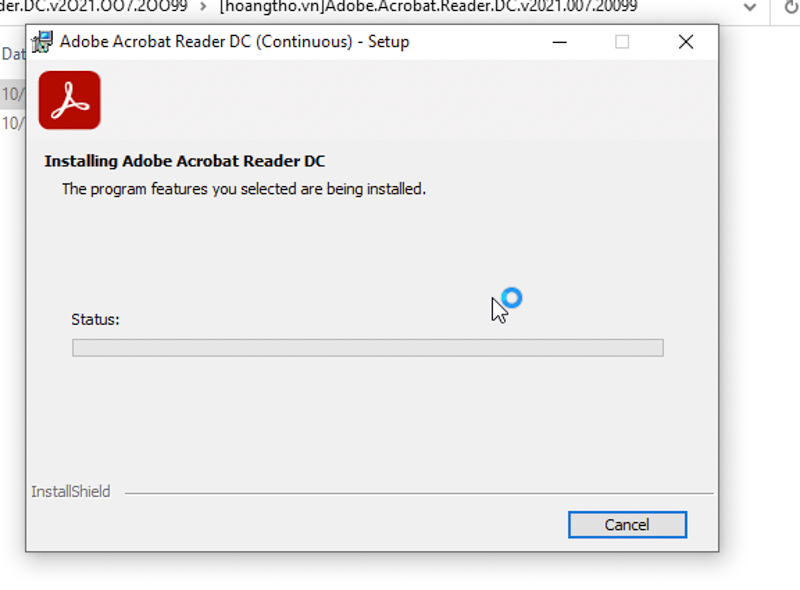Image resolution: width=800 pixels, height=590 pixels.
Task: Click the "program features you selected" message text
Action: point(244,188)
